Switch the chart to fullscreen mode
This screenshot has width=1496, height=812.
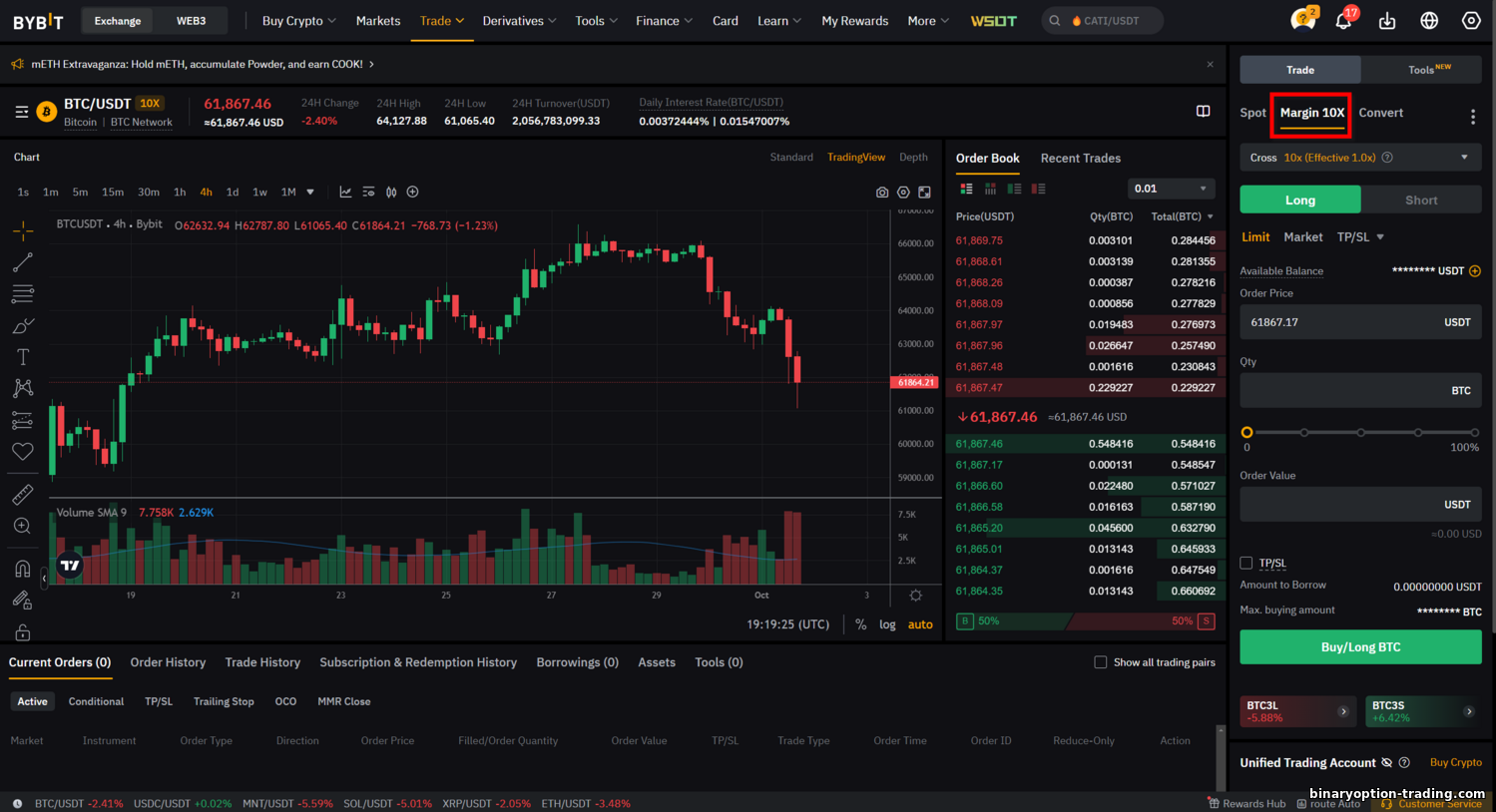tap(925, 193)
